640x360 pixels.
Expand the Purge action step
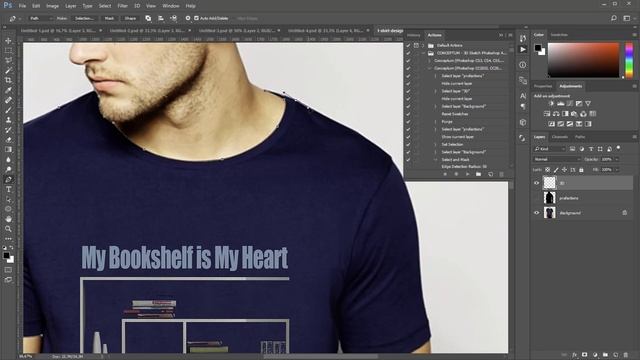[436, 122]
